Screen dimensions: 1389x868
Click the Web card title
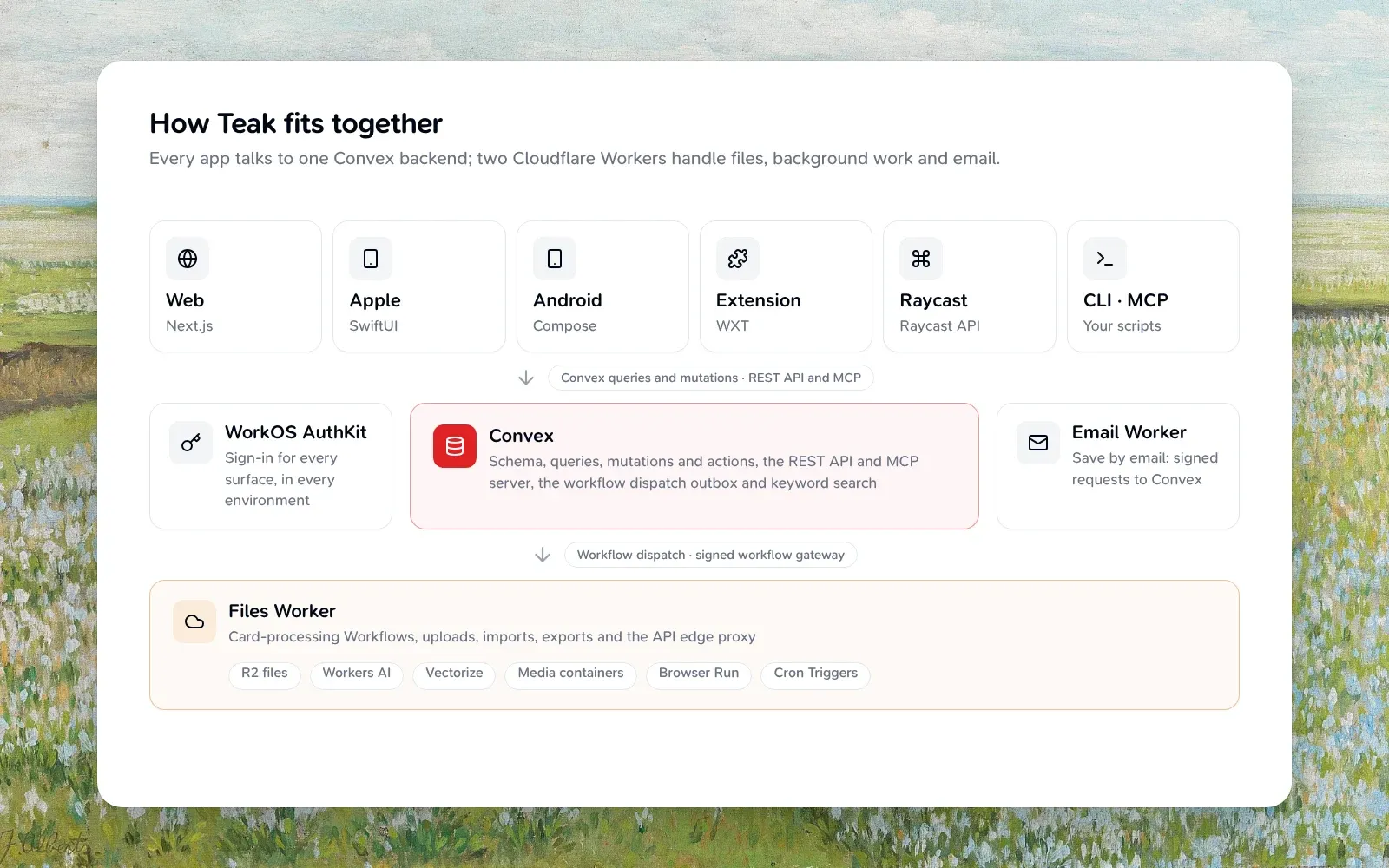pyautogui.click(x=185, y=300)
